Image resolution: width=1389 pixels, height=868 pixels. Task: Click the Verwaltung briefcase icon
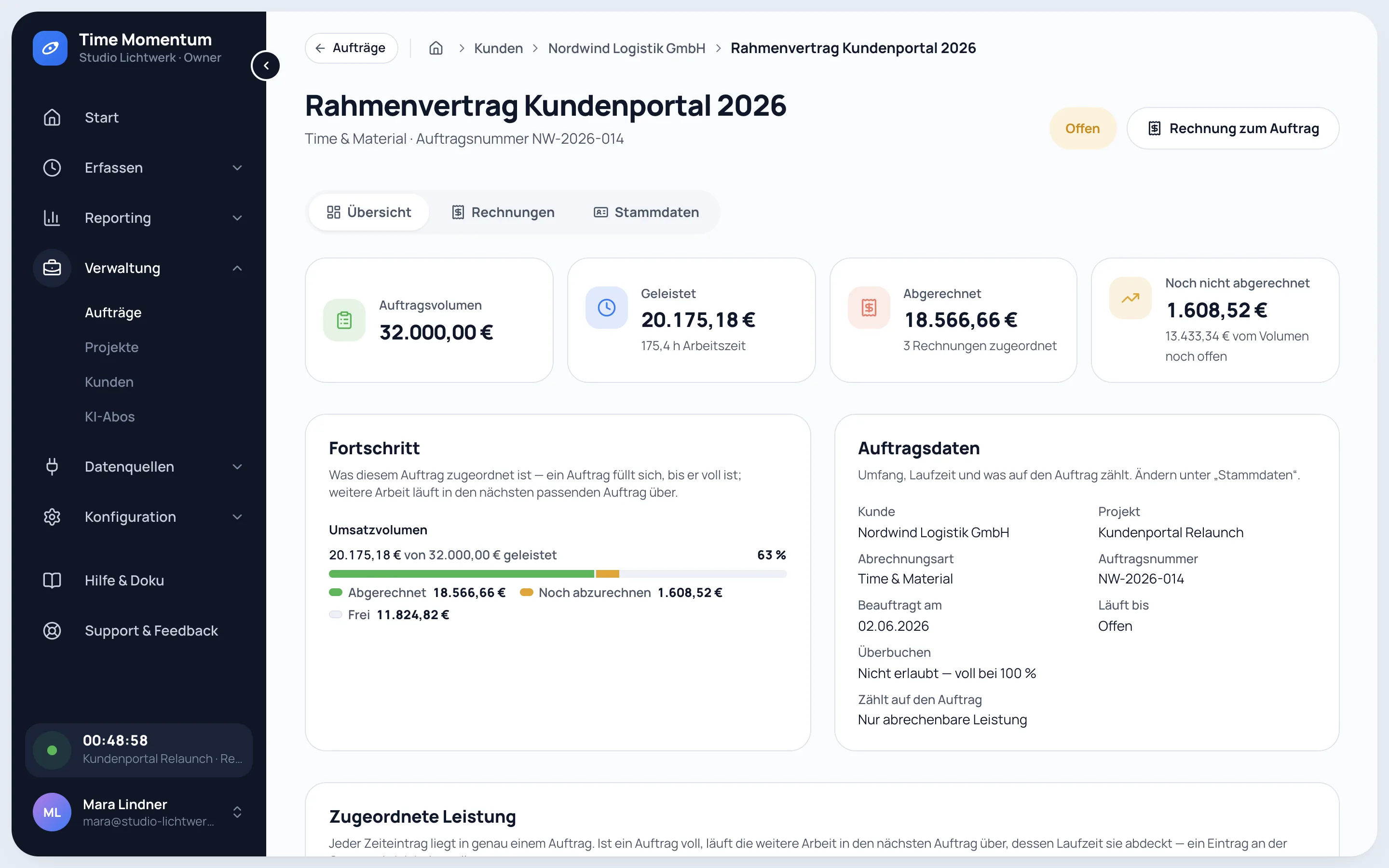point(52,268)
